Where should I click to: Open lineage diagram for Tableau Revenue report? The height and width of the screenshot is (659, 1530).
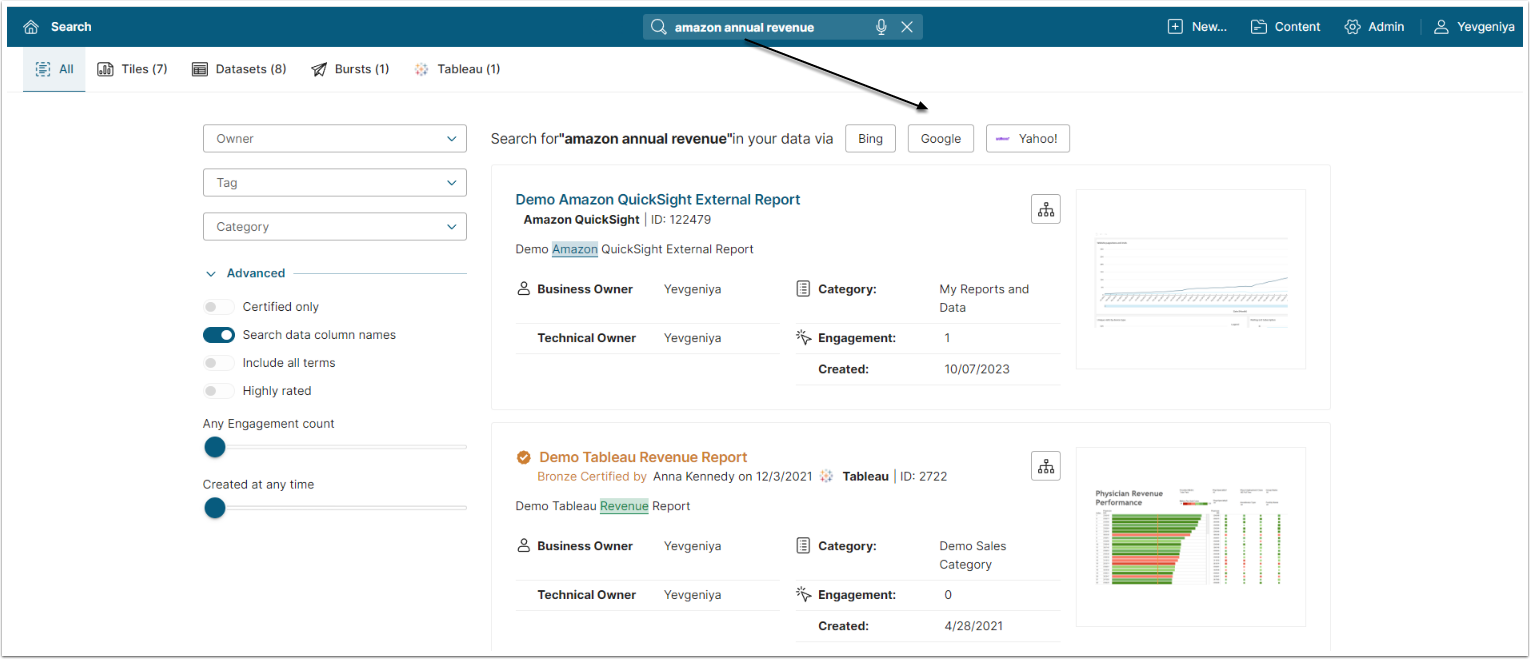pyautogui.click(x=1045, y=466)
